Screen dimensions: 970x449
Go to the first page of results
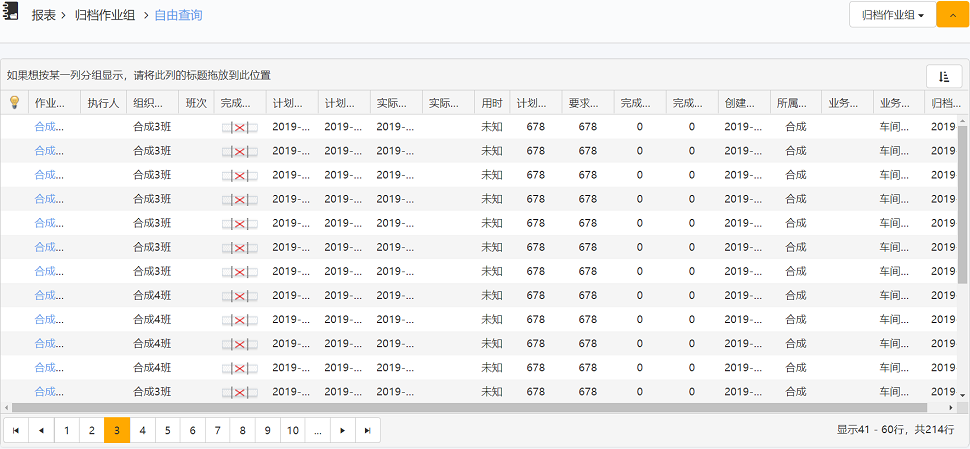(x=16, y=430)
